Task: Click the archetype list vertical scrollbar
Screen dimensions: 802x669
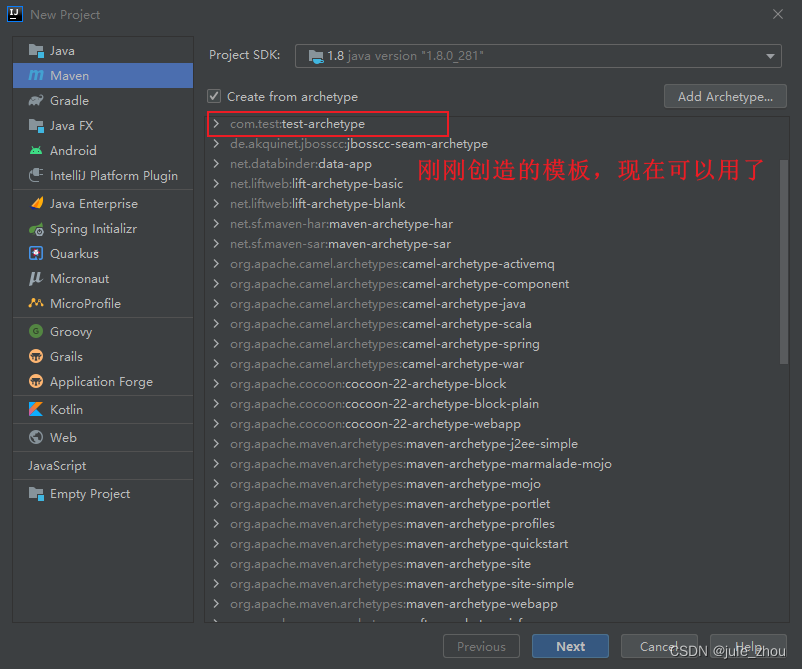Action: (x=784, y=262)
